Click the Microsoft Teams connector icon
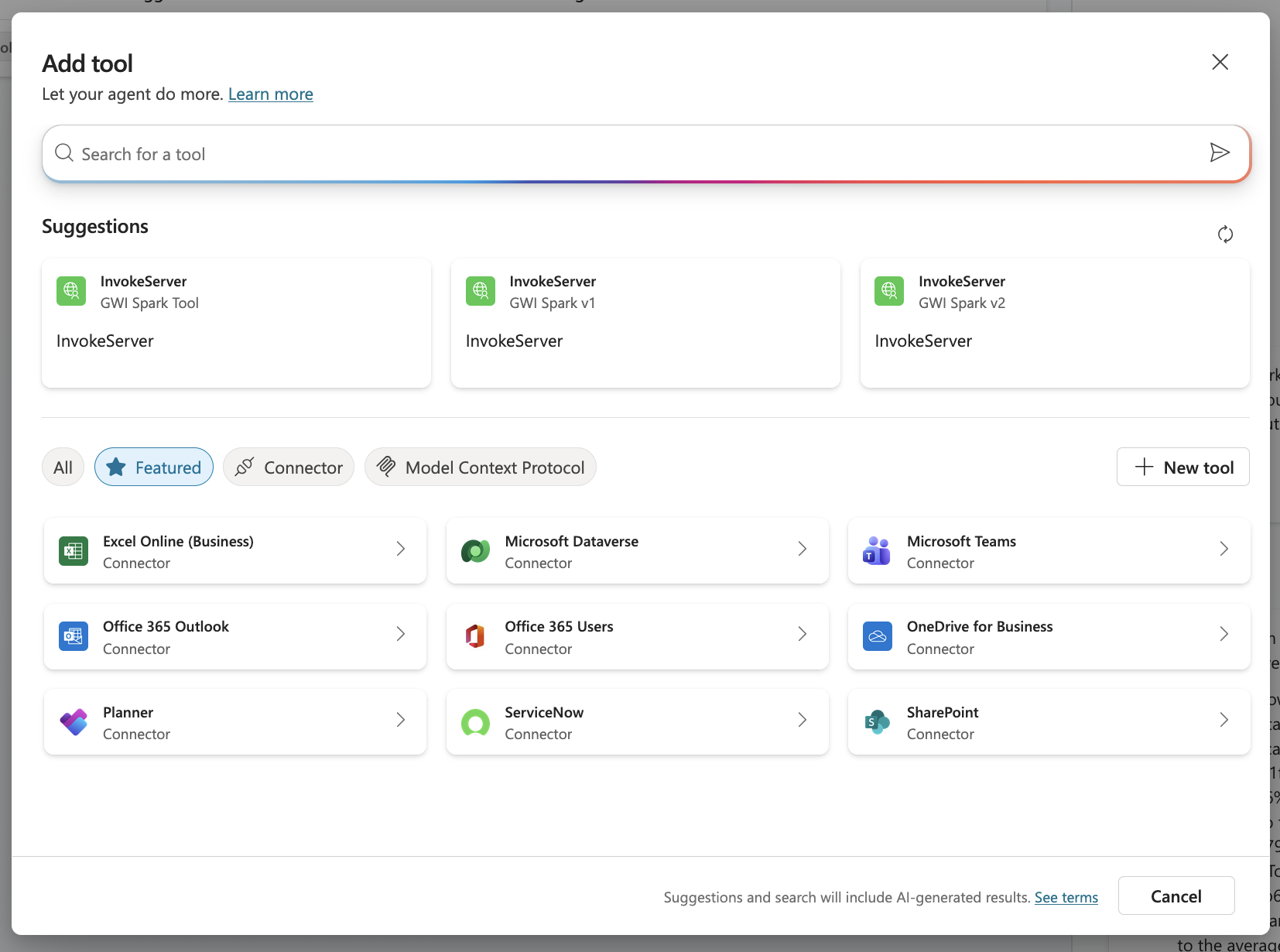The height and width of the screenshot is (952, 1280). pyautogui.click(x=877, y=551)
